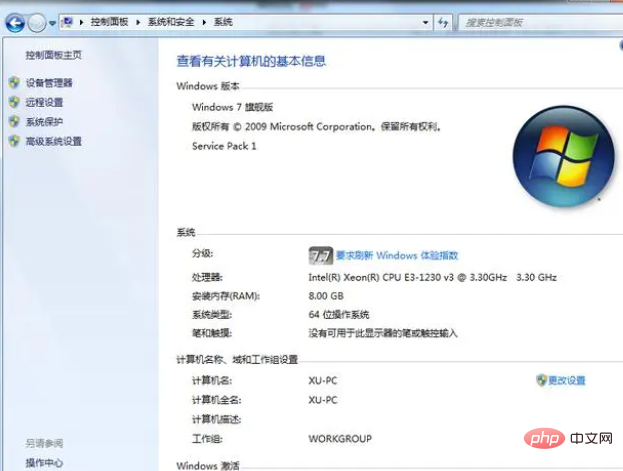Click the 查看有关计算机的基本信息 heading

(x=251, y=61)
